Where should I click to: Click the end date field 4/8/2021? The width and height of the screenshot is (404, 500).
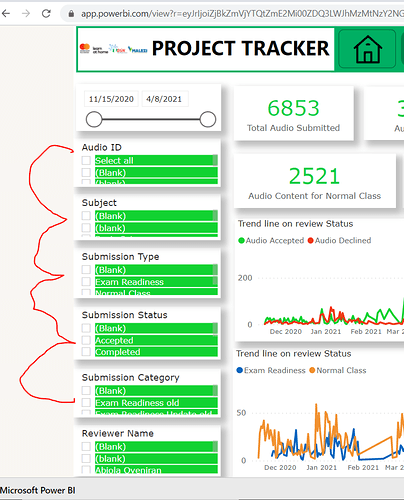165,99
